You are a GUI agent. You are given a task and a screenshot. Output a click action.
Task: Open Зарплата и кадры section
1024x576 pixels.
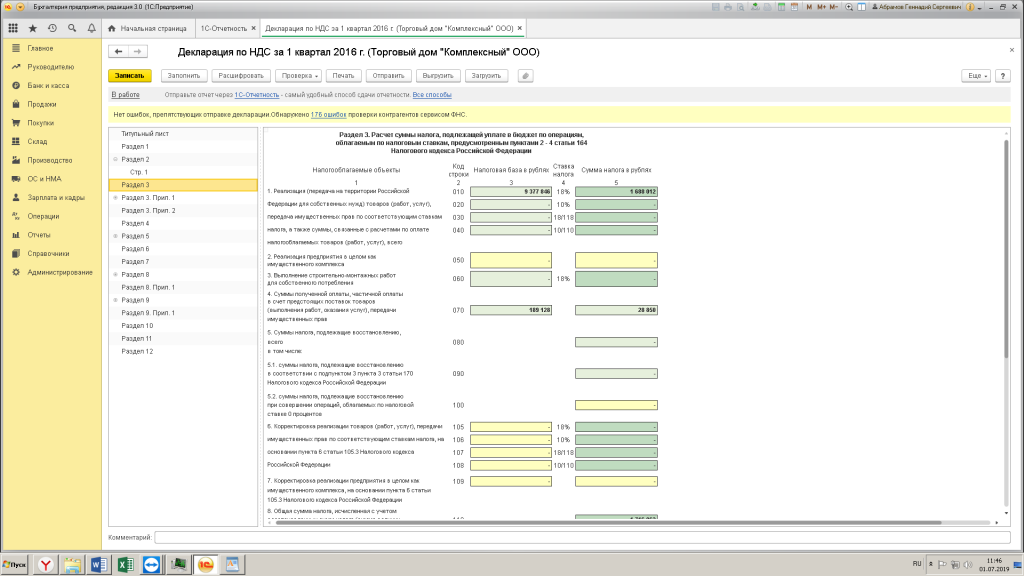(x=56, y=197)
